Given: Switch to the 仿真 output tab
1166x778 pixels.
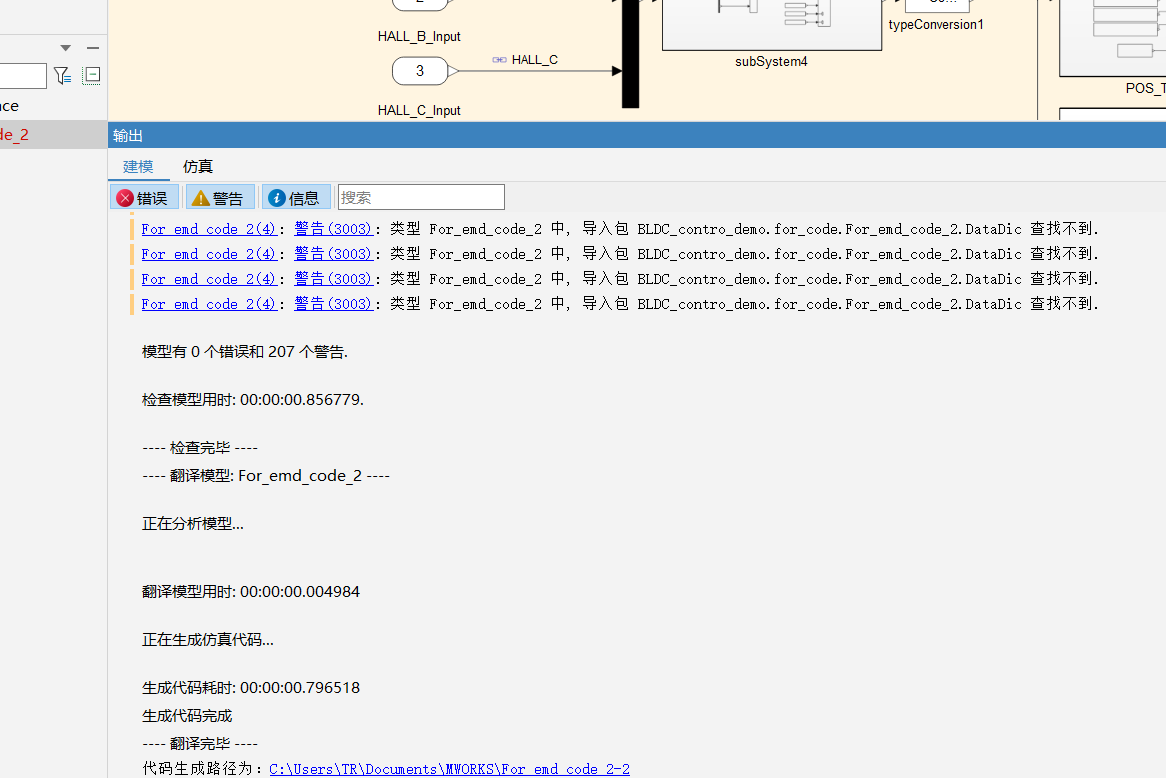Looking at the screenshot, I should [198, 167].
